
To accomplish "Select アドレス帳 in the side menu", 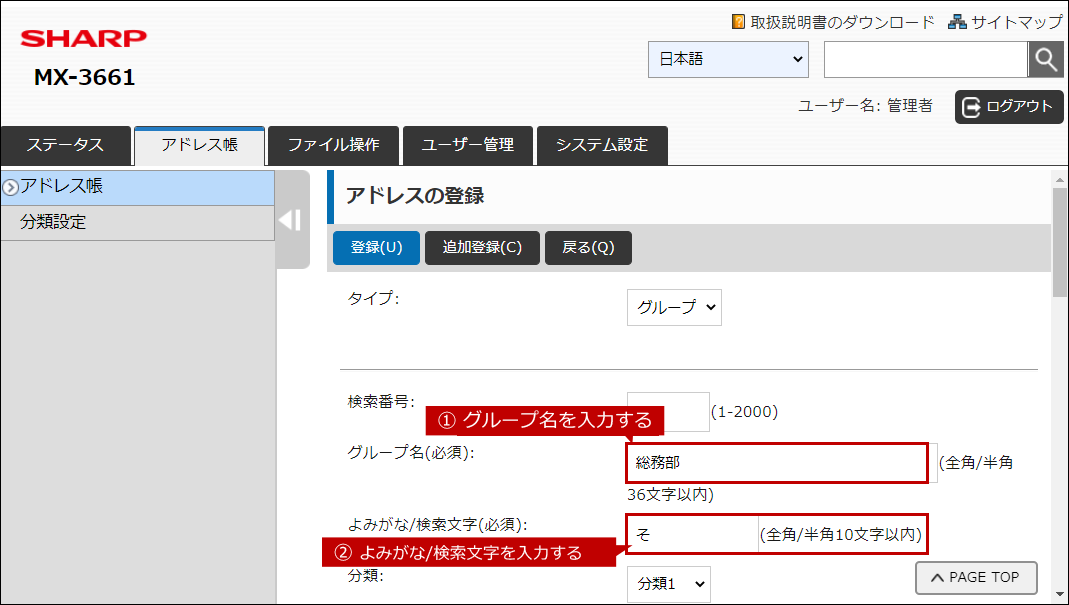I will (x=138, y=188).
